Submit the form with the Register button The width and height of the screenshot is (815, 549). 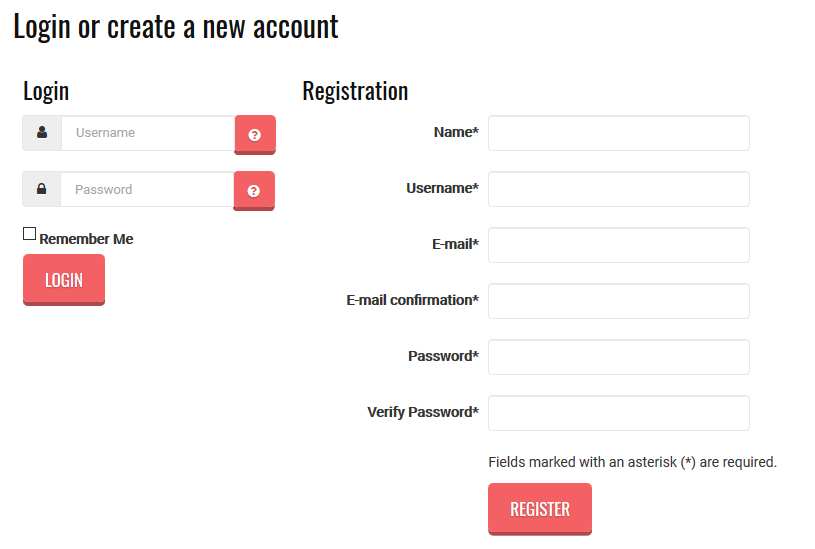539,509
